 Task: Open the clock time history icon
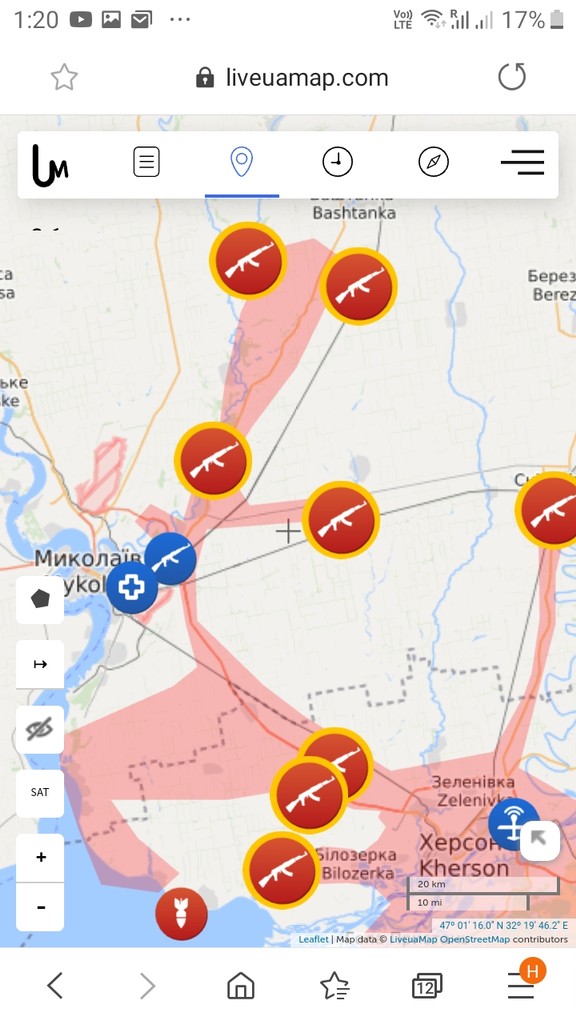tap(338, 161)
